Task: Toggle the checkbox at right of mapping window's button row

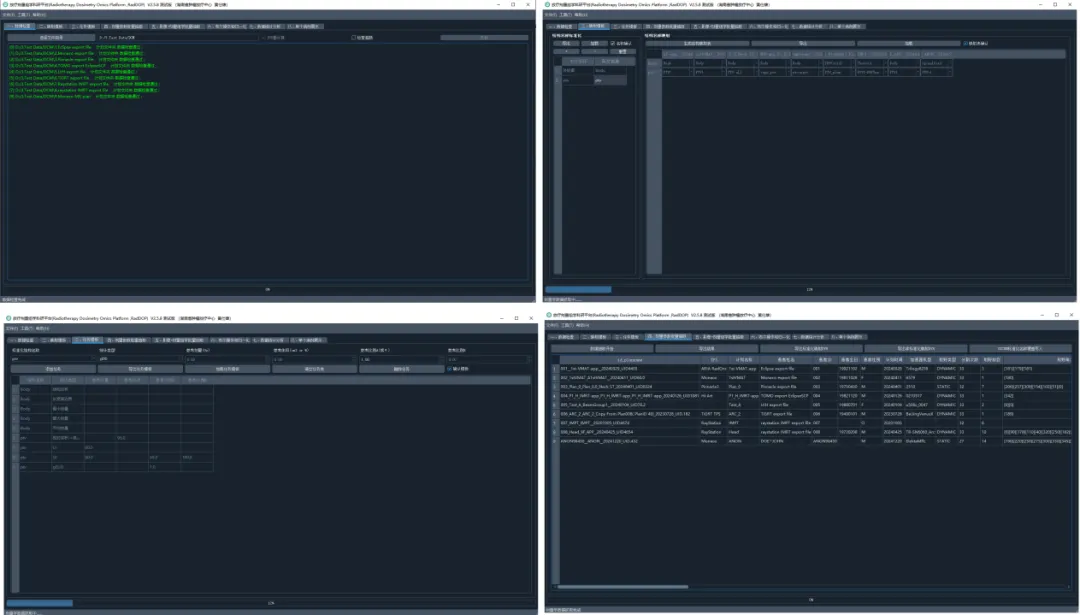Action: [x=966, y=43]
